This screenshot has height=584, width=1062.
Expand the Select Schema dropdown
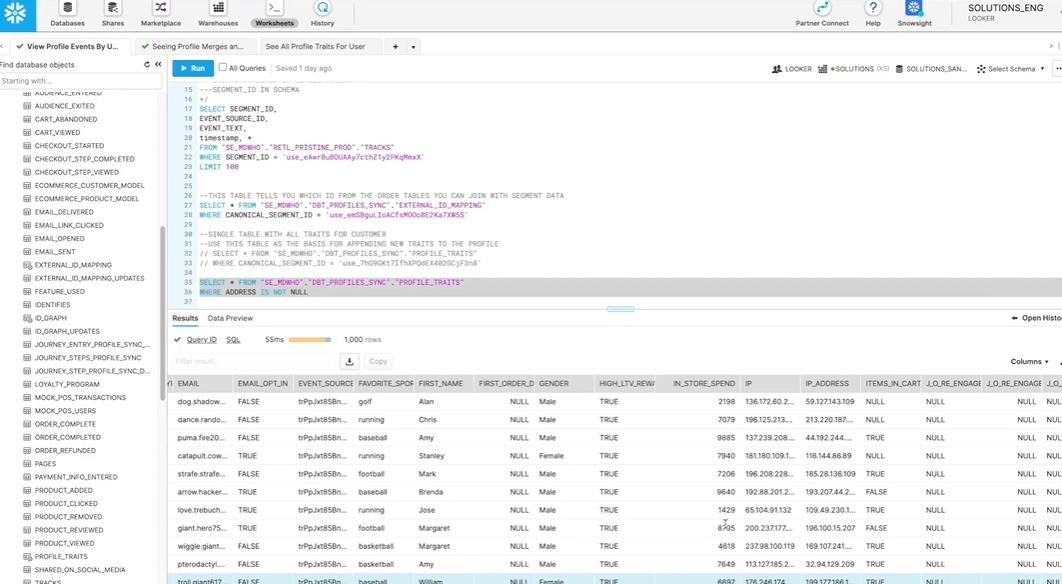pos(1011,69)
